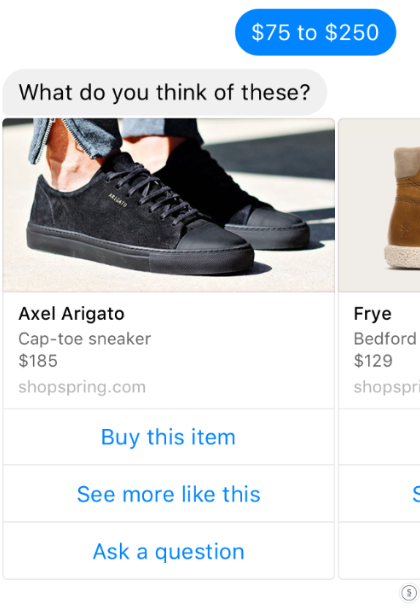The image size is (420, 612).
Task: Open the Frye boot product image
Action: pyautogui.click(x=379, y=205)
